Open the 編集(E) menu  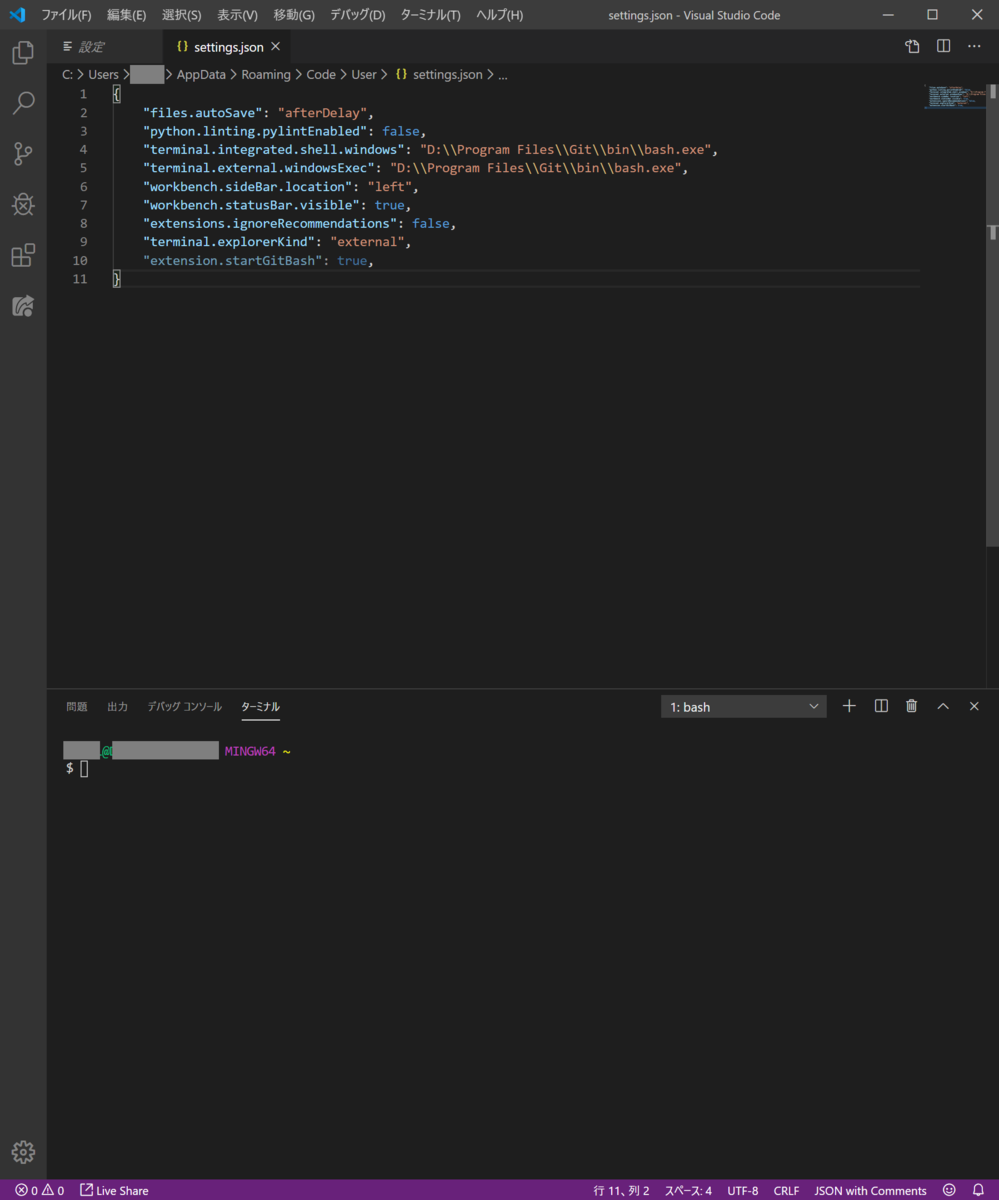[x=126, y=15]
